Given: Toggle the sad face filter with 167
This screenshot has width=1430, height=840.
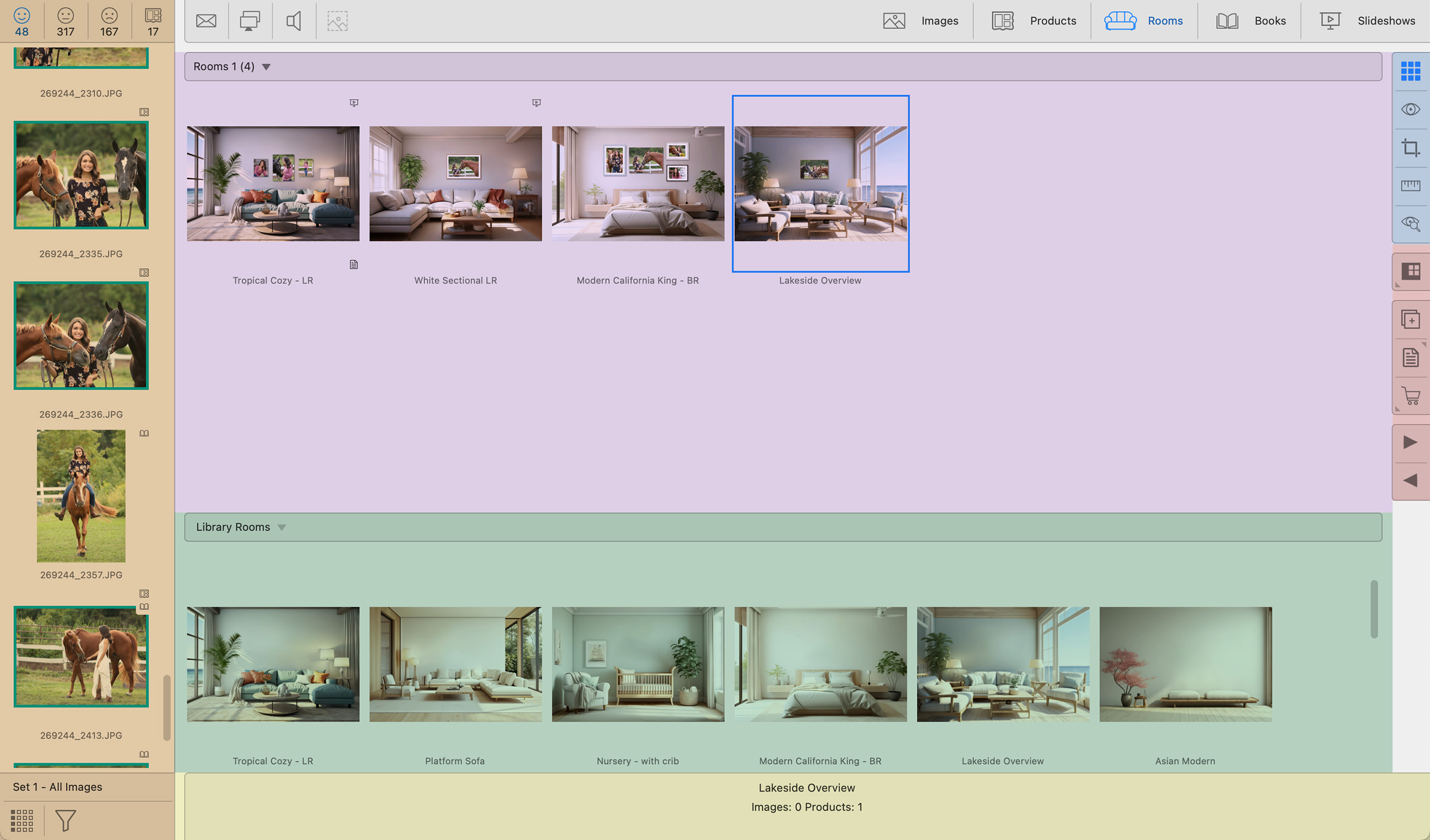Looking at the screenshot, I should [109, 21].
